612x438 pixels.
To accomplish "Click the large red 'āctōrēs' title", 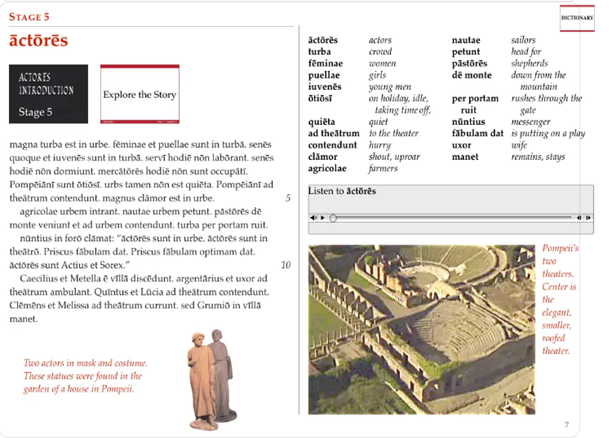I will click(x=38, y=40).
